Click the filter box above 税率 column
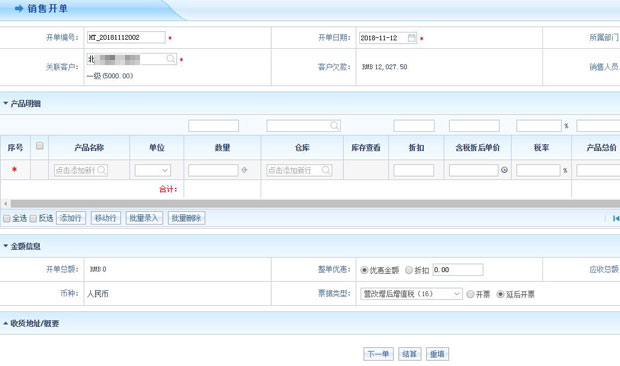 tap(539, 126)
